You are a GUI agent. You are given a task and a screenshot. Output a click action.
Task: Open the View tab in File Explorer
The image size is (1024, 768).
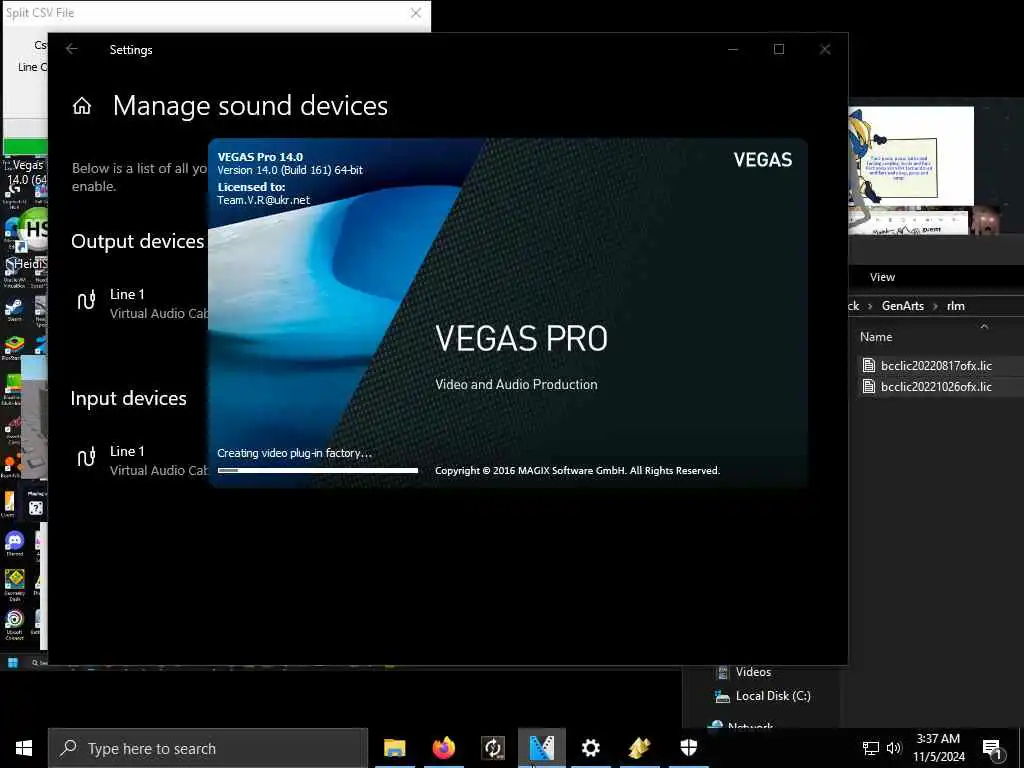click(882, 277)
